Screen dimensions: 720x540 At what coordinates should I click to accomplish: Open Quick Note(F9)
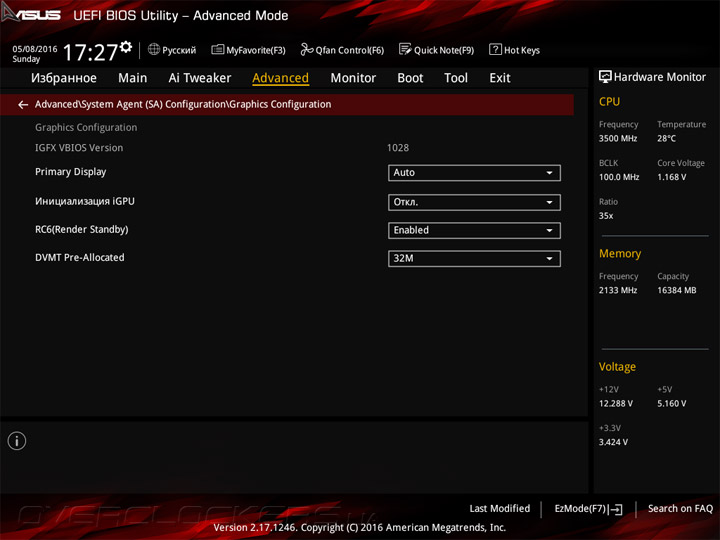pos(436,50)
